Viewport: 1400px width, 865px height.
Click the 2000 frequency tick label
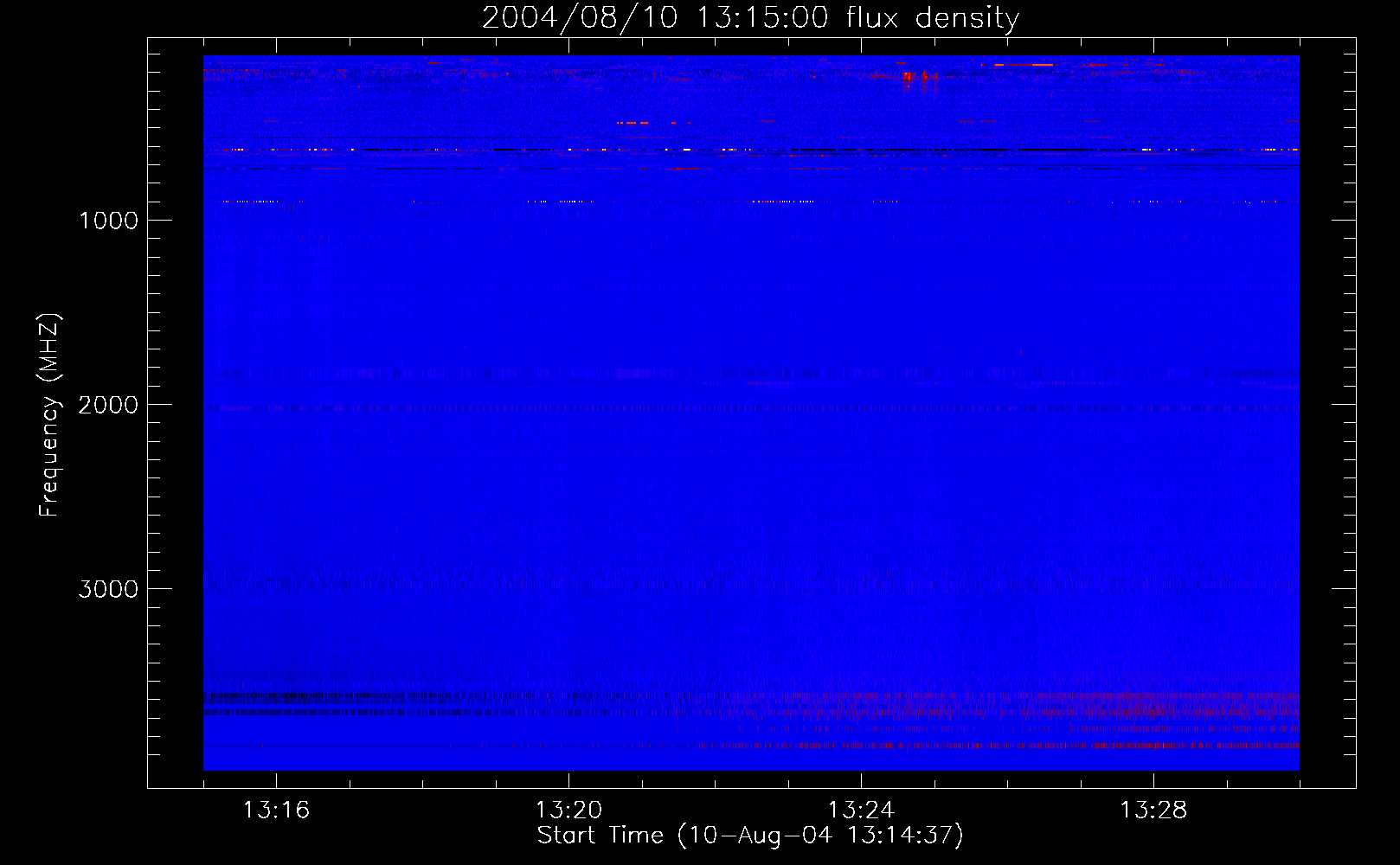(108, 405)
